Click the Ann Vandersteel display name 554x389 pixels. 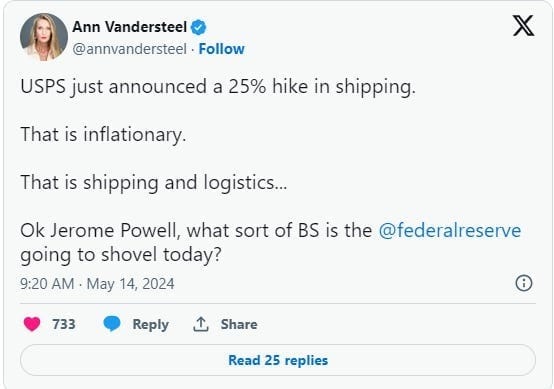point(129,27)
